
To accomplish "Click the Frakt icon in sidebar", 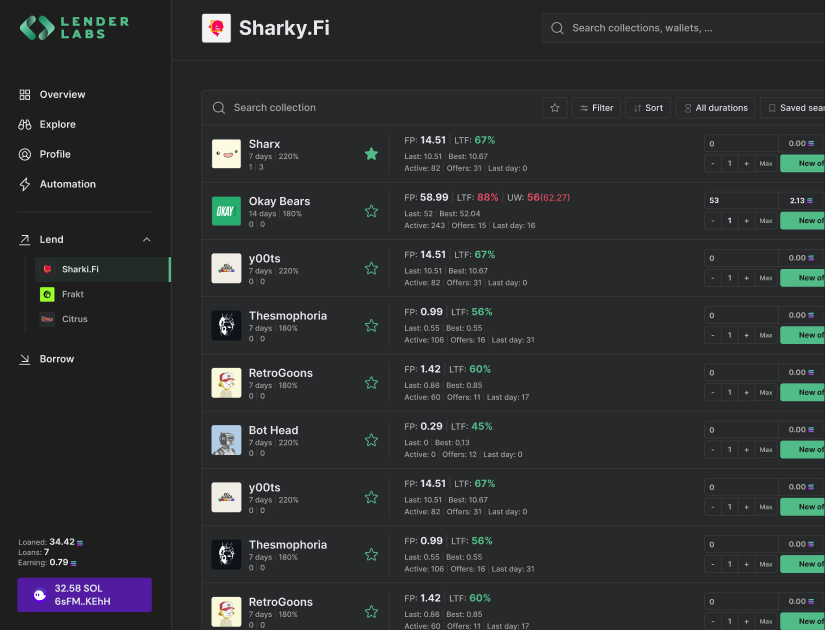I will pos(46,294).
